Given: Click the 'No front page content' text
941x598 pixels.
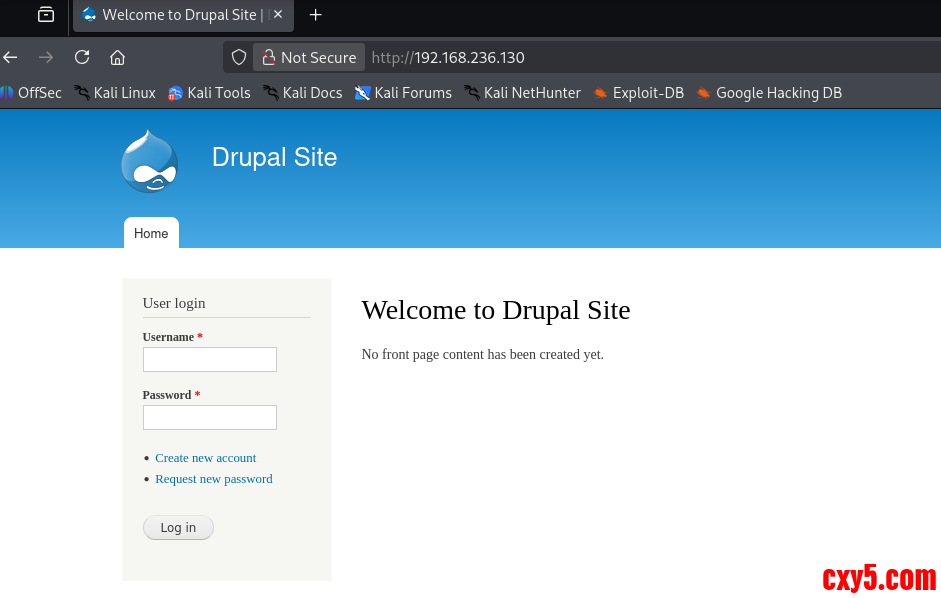Looking at the screenshot, I should [x=483, y=355].
